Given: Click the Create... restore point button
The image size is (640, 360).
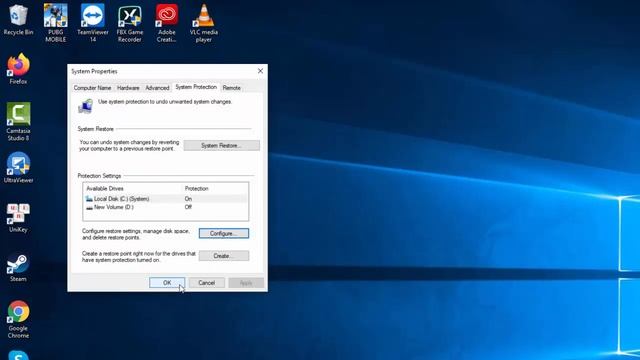Looking at the screenshot, I should point(224,256).
